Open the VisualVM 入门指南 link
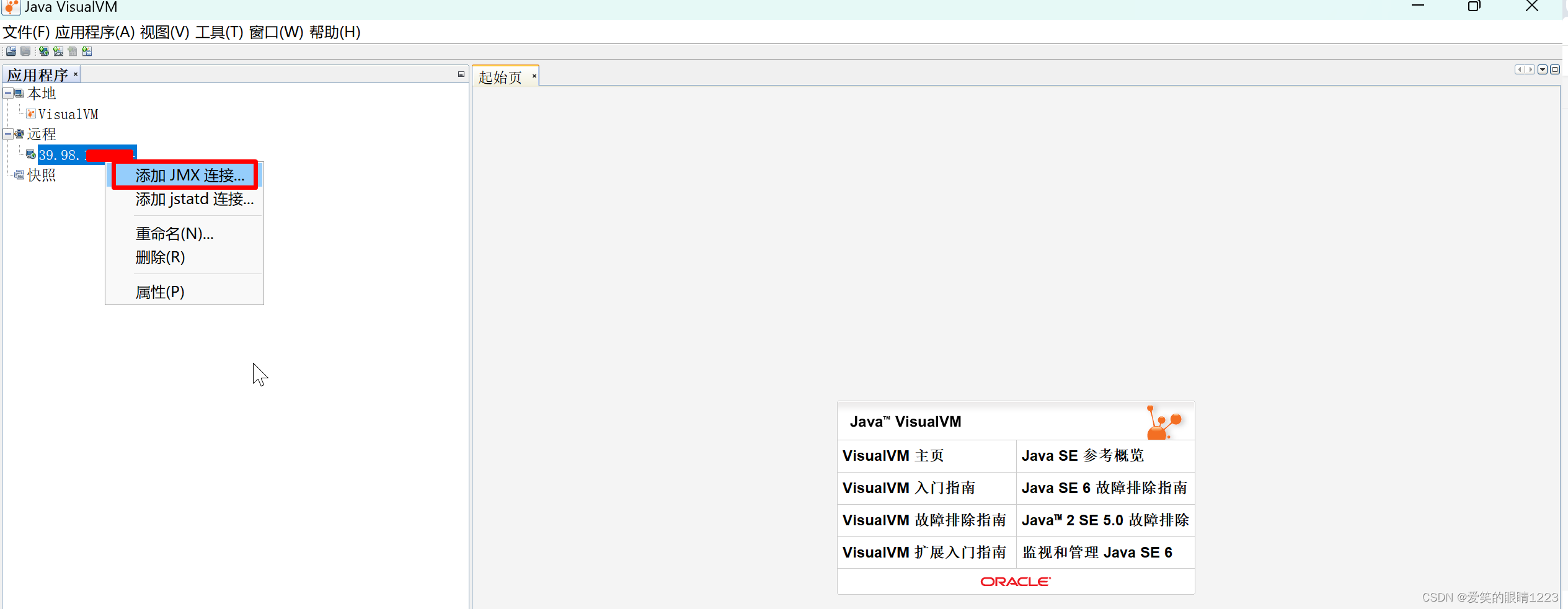1568x609 pixels. click(909, 488)
